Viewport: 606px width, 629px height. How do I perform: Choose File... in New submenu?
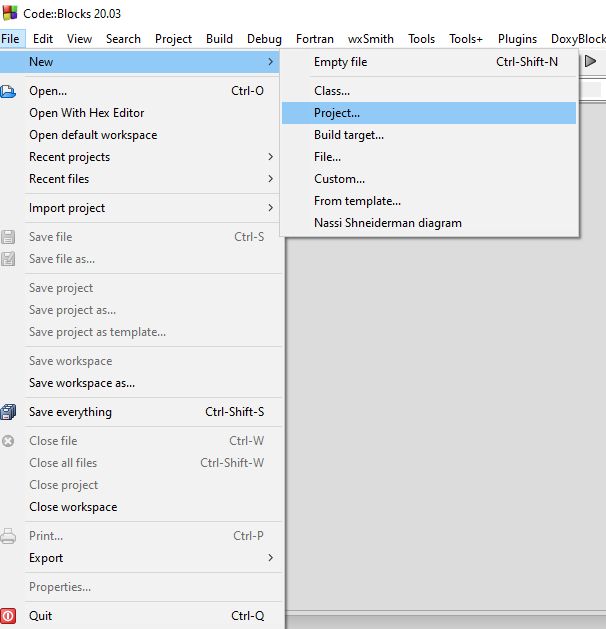pyautogui.click(x=429, y=157)
